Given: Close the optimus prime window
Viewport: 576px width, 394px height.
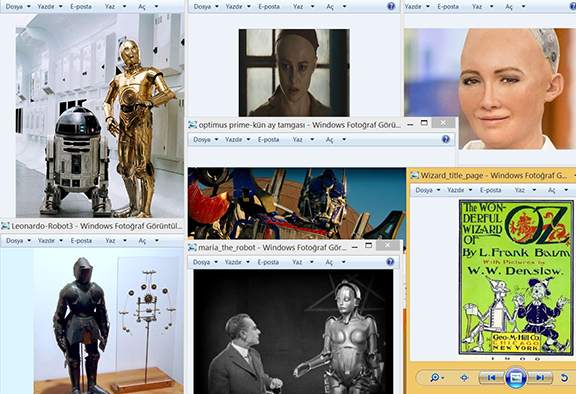Looking at the screenshot, I should pos(443,123).
